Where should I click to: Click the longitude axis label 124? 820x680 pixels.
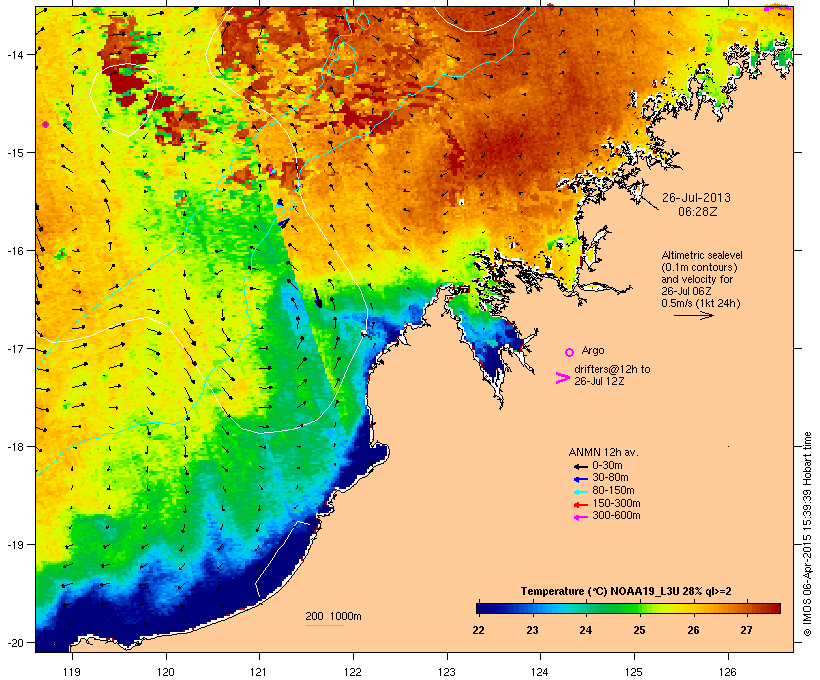click(540, 672)
